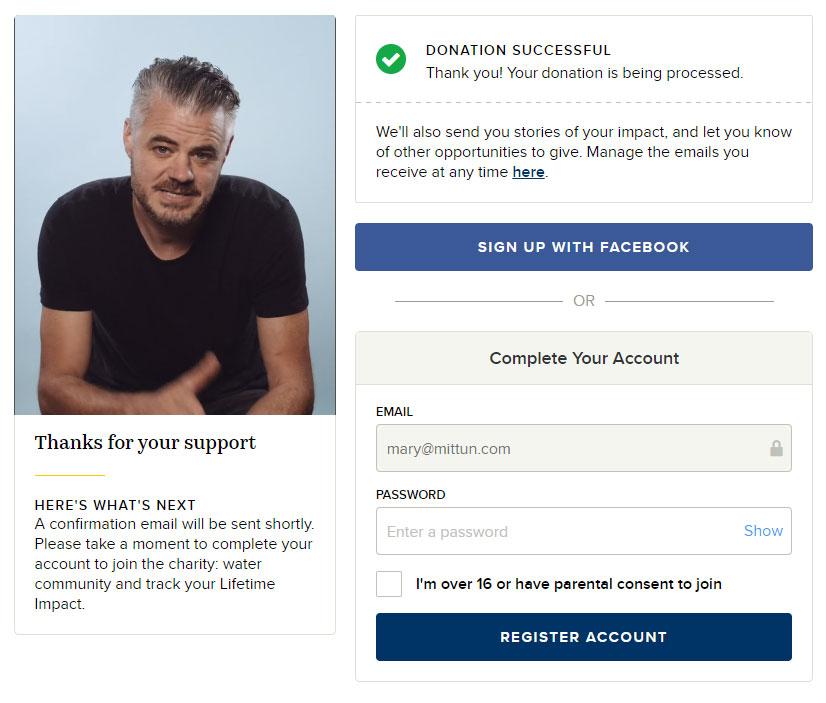Click the Sign Up With Facebook button

point(584,247)
